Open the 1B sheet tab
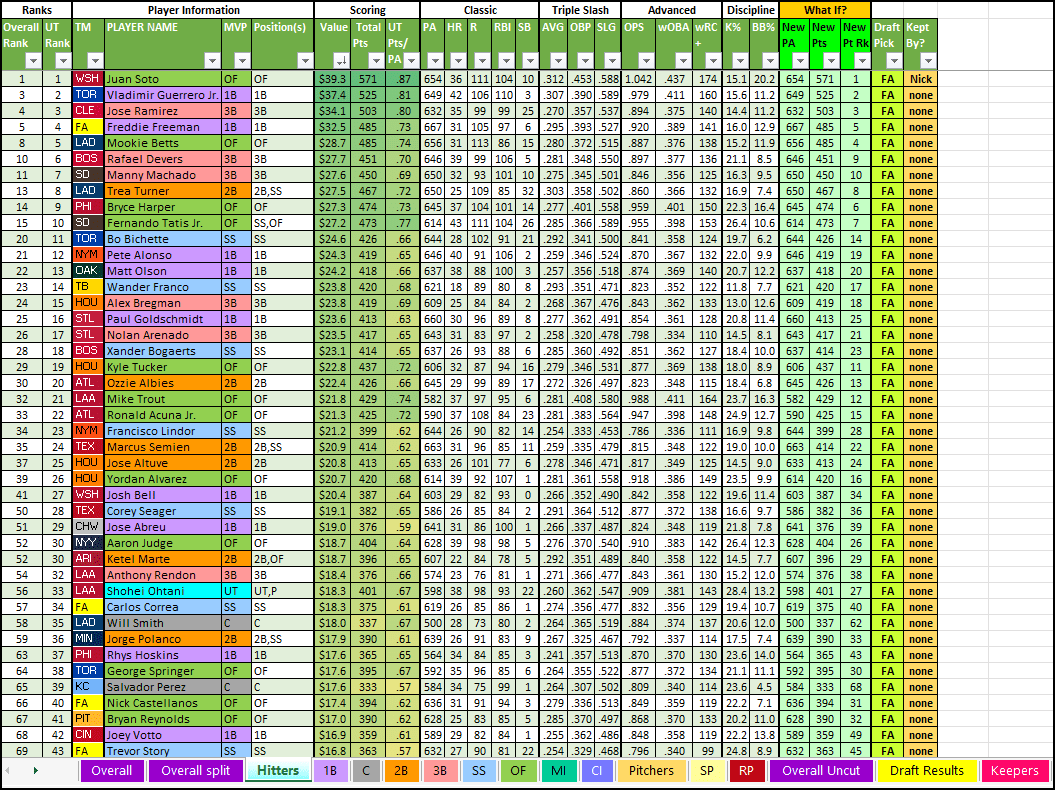 pyautogui.click(x=330, y=770)
